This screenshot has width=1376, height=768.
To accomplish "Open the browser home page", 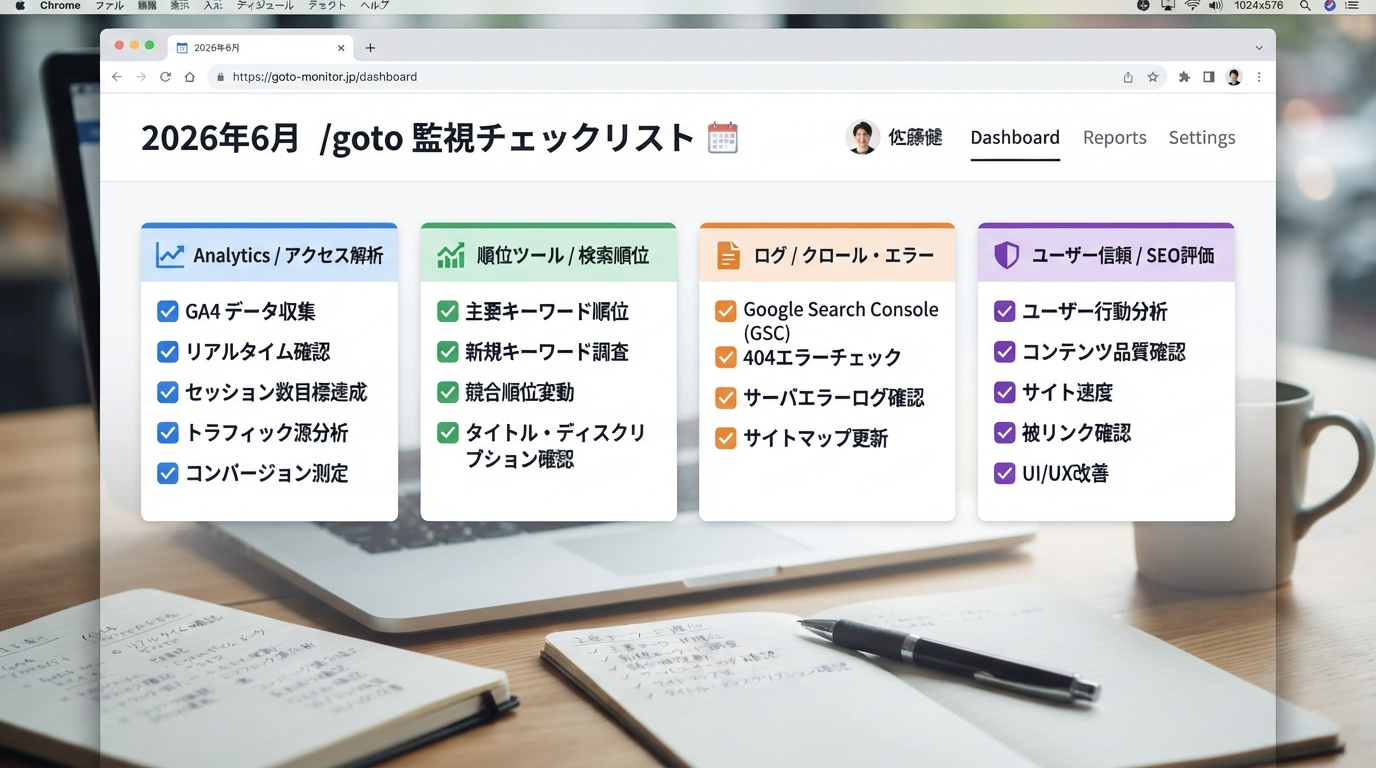I will 189,77.
